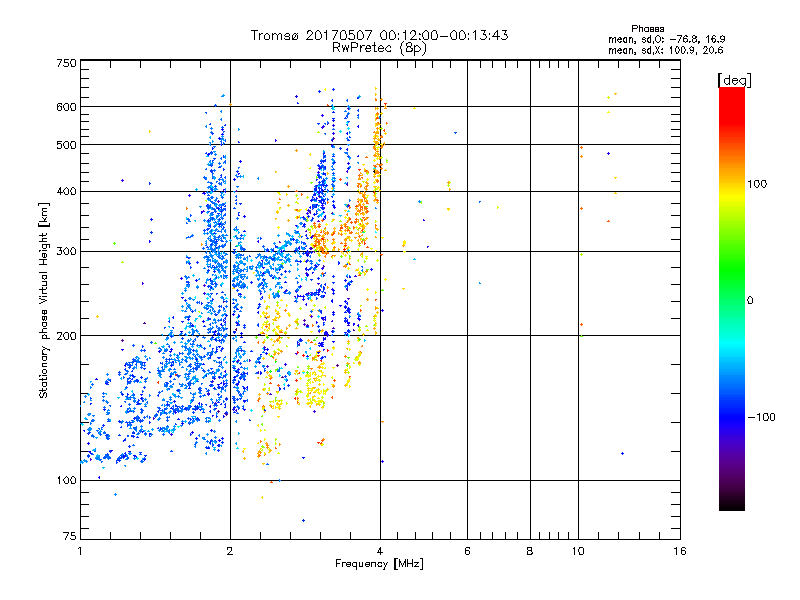800x600 pixels.
Task: Select the "mean, sd,O: -76.8, 16.9" line
Action: (x=666, y=39)
